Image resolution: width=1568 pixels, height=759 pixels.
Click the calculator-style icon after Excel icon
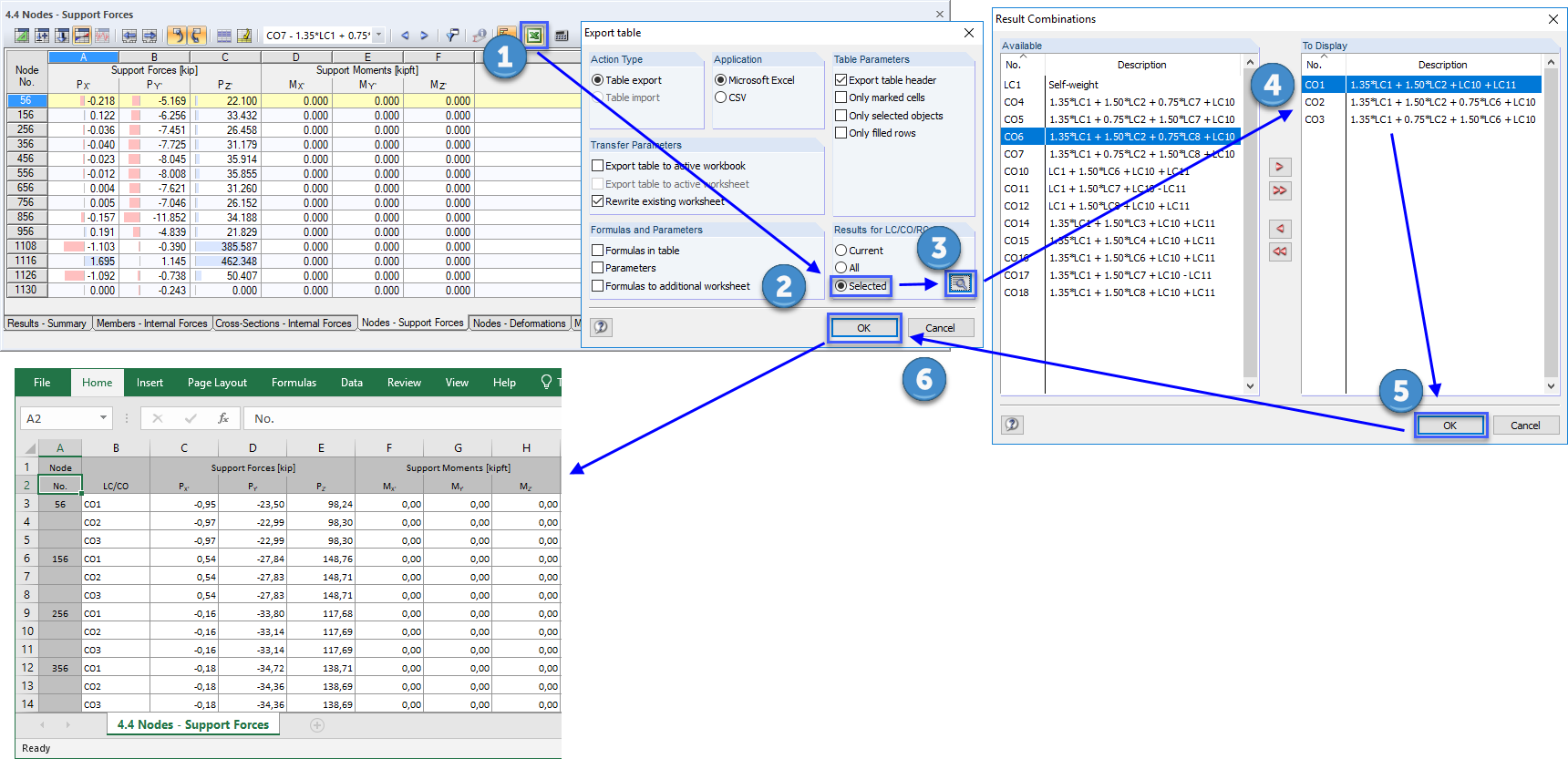coord(562,36)
